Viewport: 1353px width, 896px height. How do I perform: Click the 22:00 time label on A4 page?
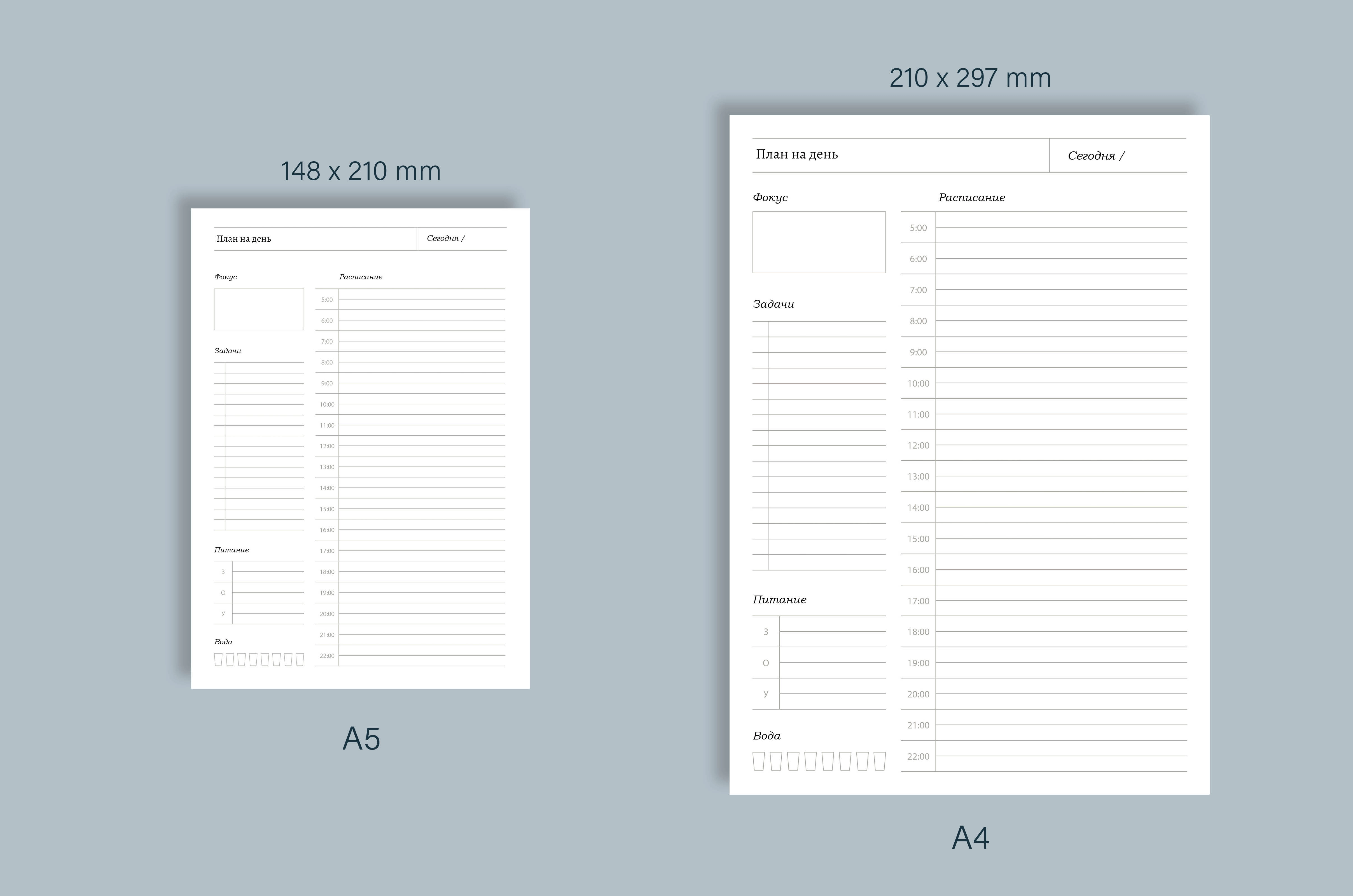pos(918,757)
